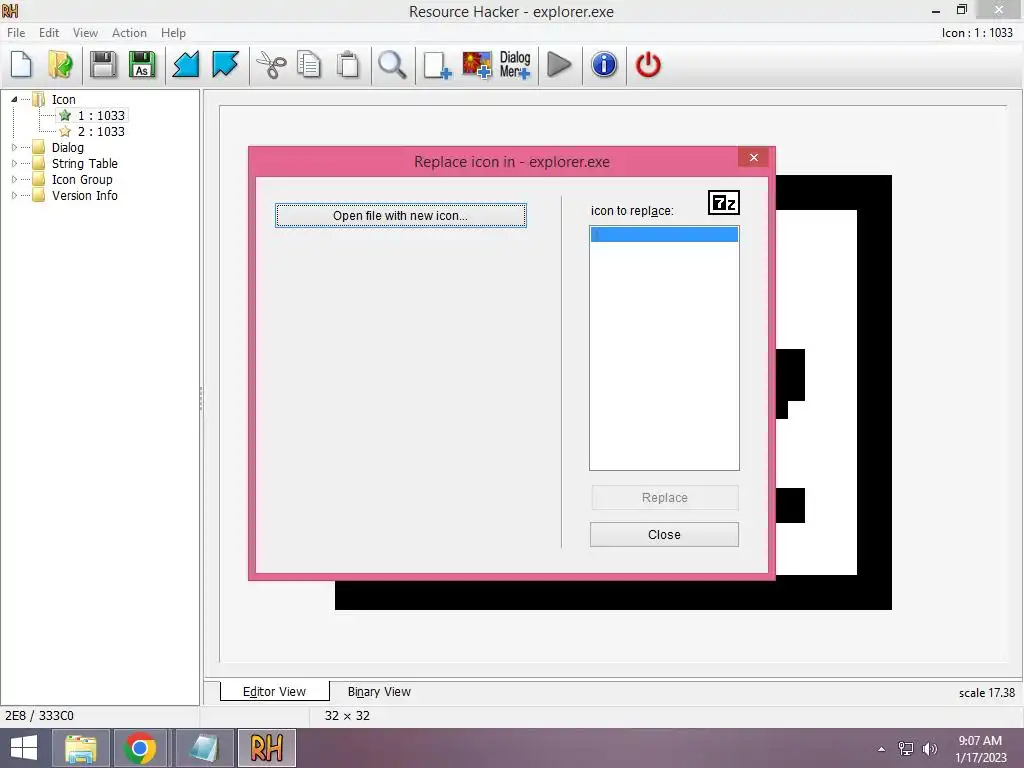Open Google Chrome from the taskbar
1024x768 pixels.
tap(139, 748)
